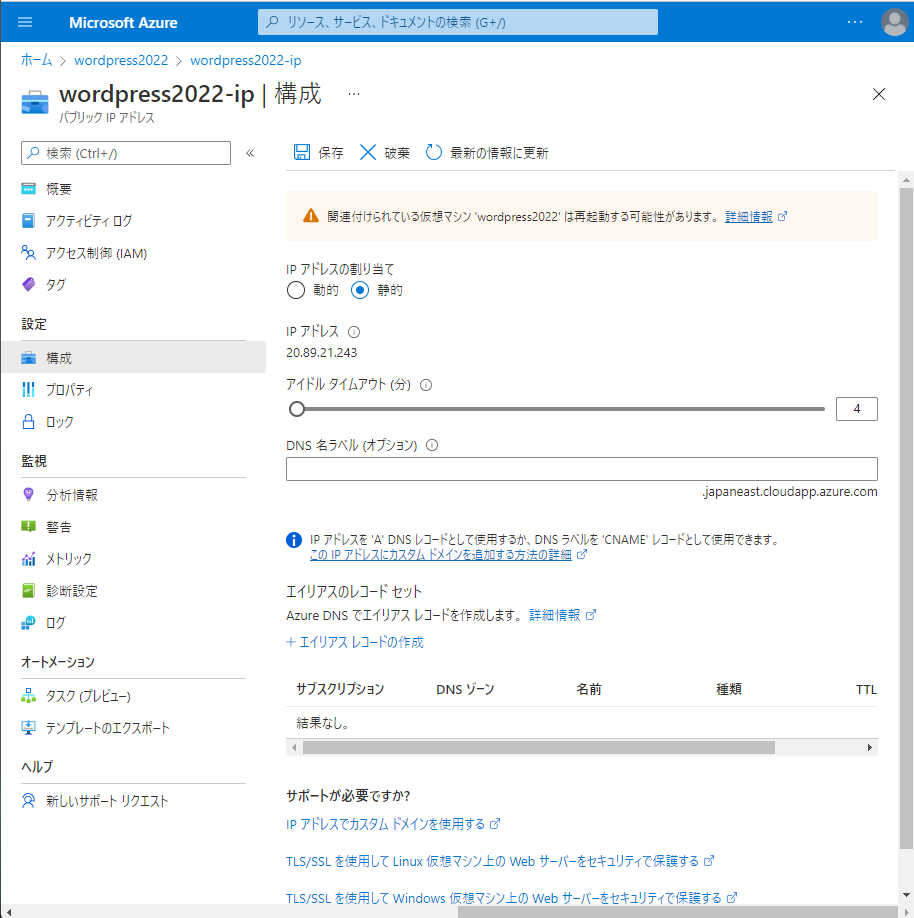Click the DNS 名ラベル input field
This screenshot has height=918, width=914.
pyautogui.click(x=581, y=469)
